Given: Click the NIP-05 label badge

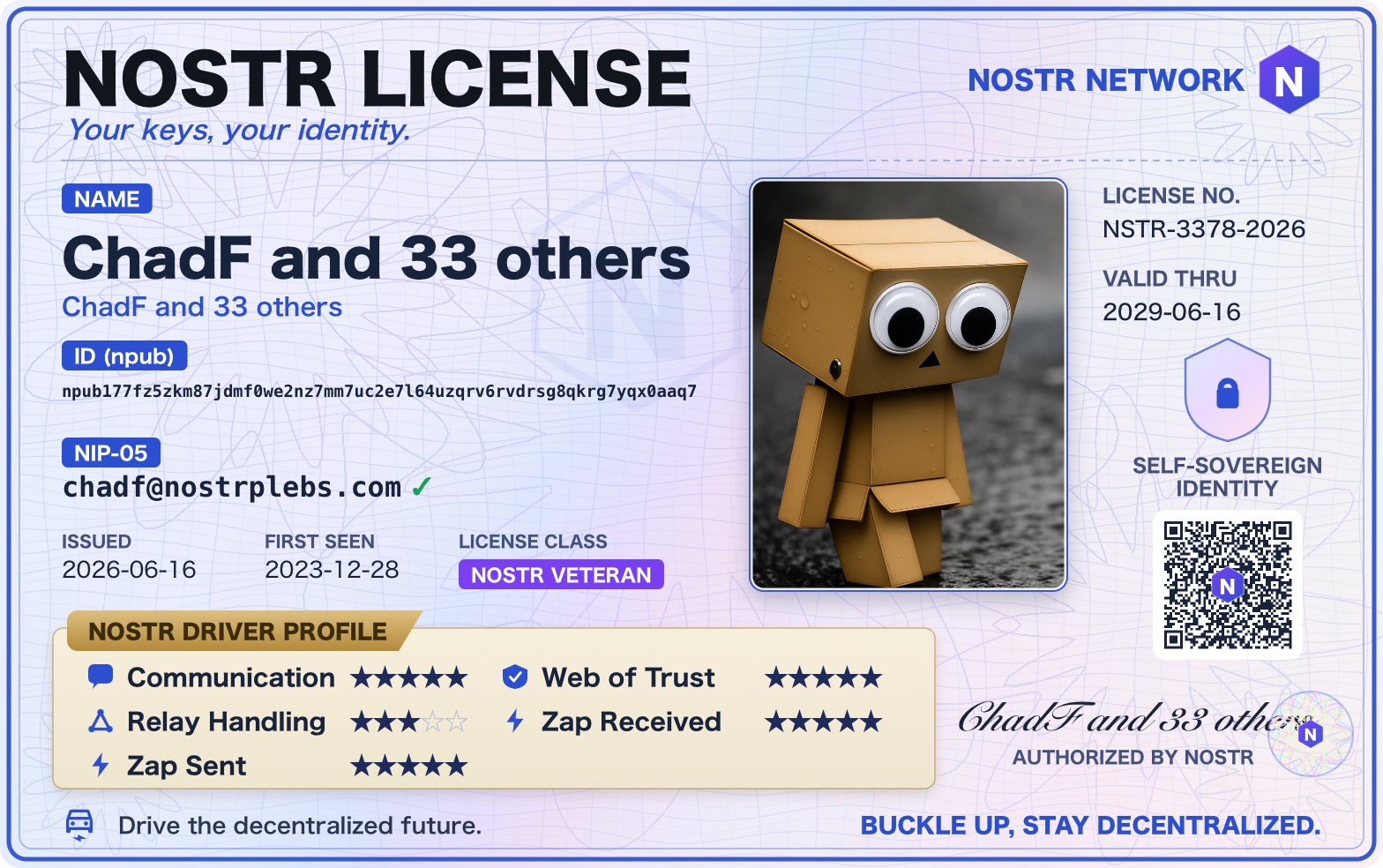Looking at the screenshot, I should point(111,453).
